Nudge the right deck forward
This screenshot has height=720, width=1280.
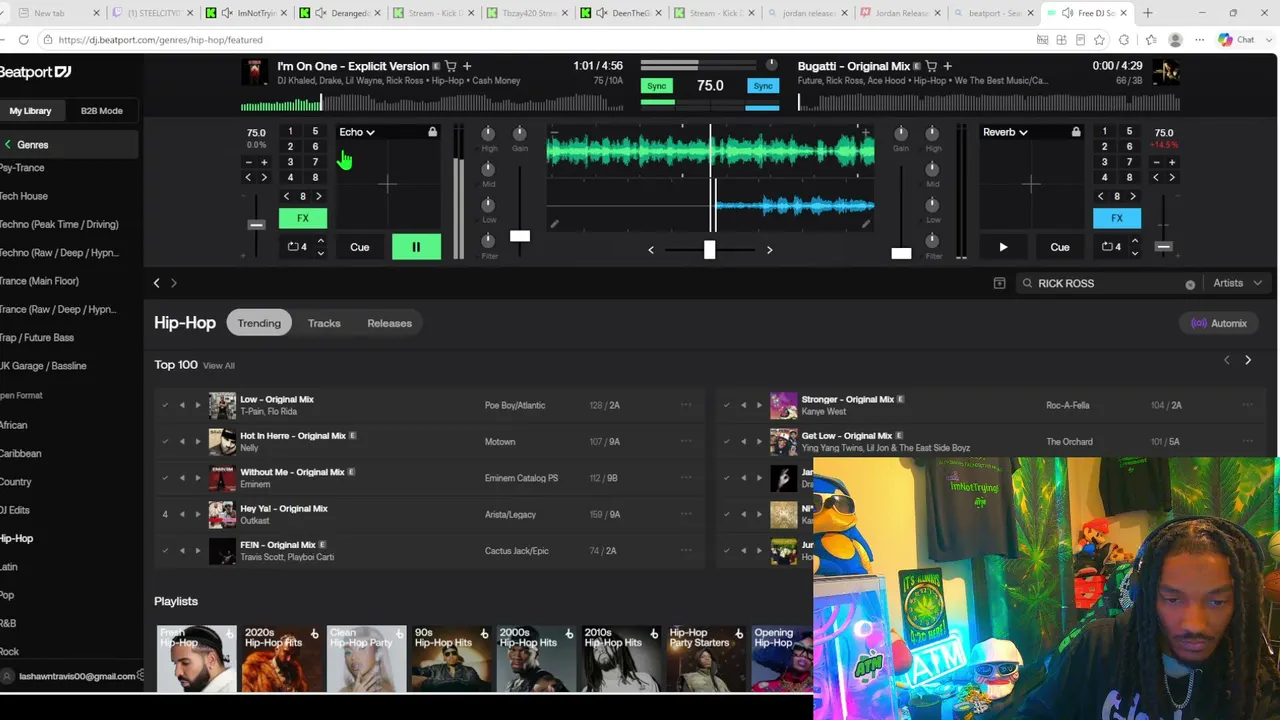click(1172, 178)
